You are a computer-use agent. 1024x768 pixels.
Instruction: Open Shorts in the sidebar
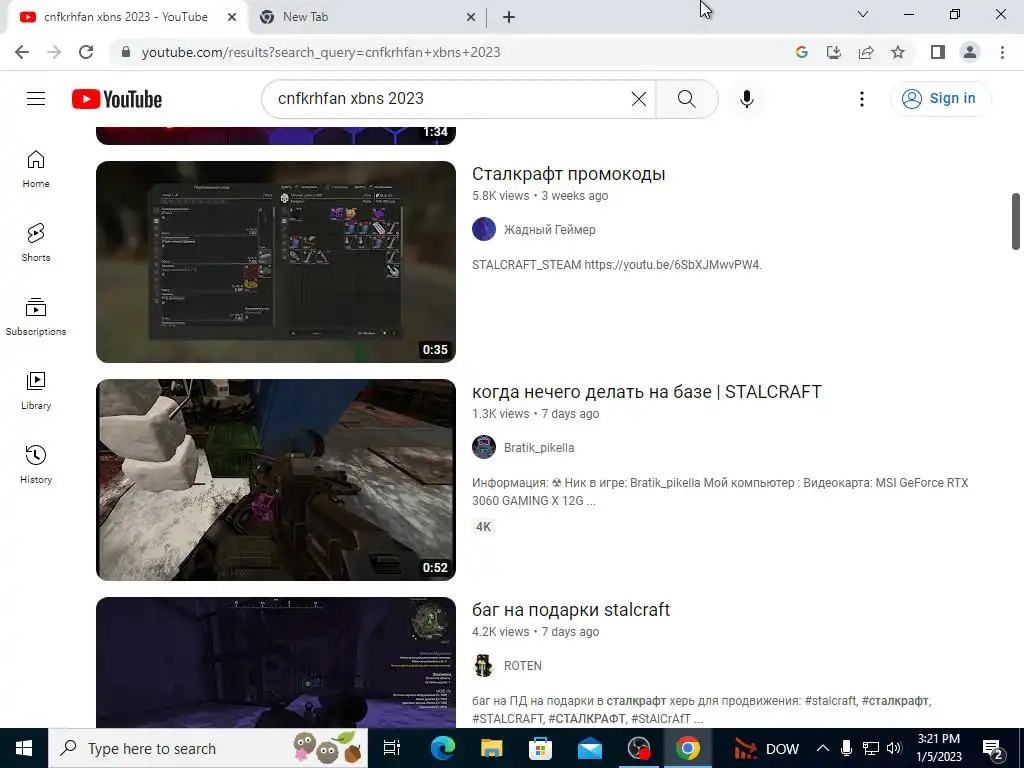36,243
